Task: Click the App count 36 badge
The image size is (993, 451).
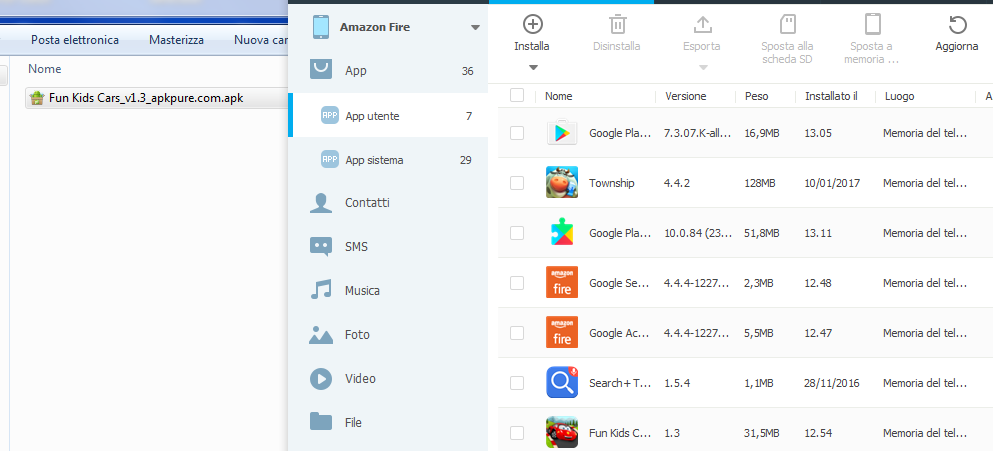Action: click(467, 71)
